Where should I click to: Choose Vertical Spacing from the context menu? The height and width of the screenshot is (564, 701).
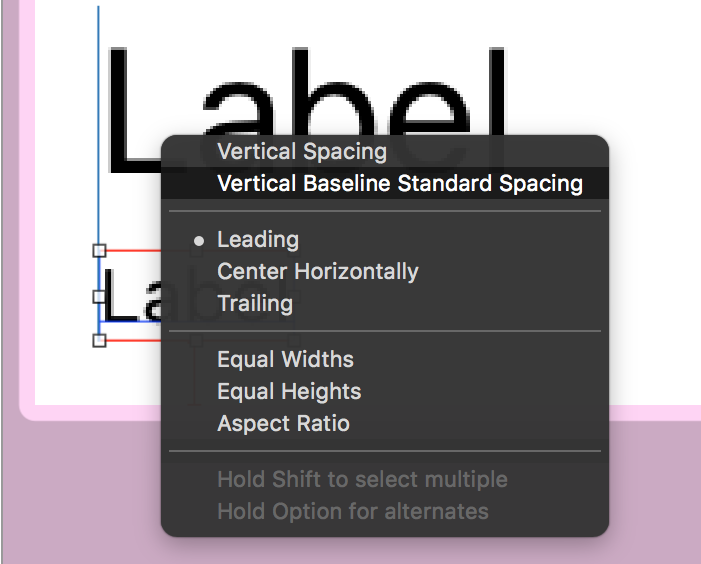[x=301, y=152]
